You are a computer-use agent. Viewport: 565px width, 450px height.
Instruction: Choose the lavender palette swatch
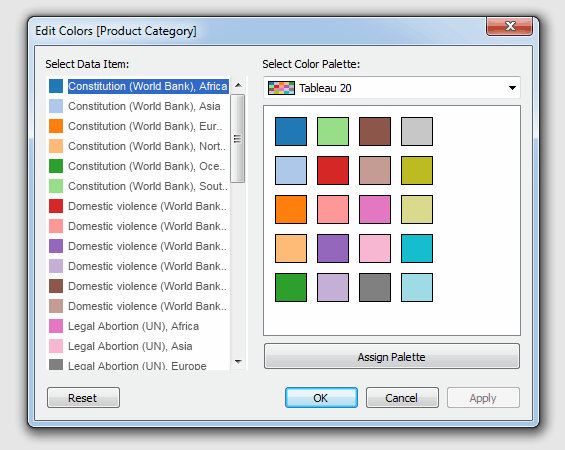coord(333,288)
